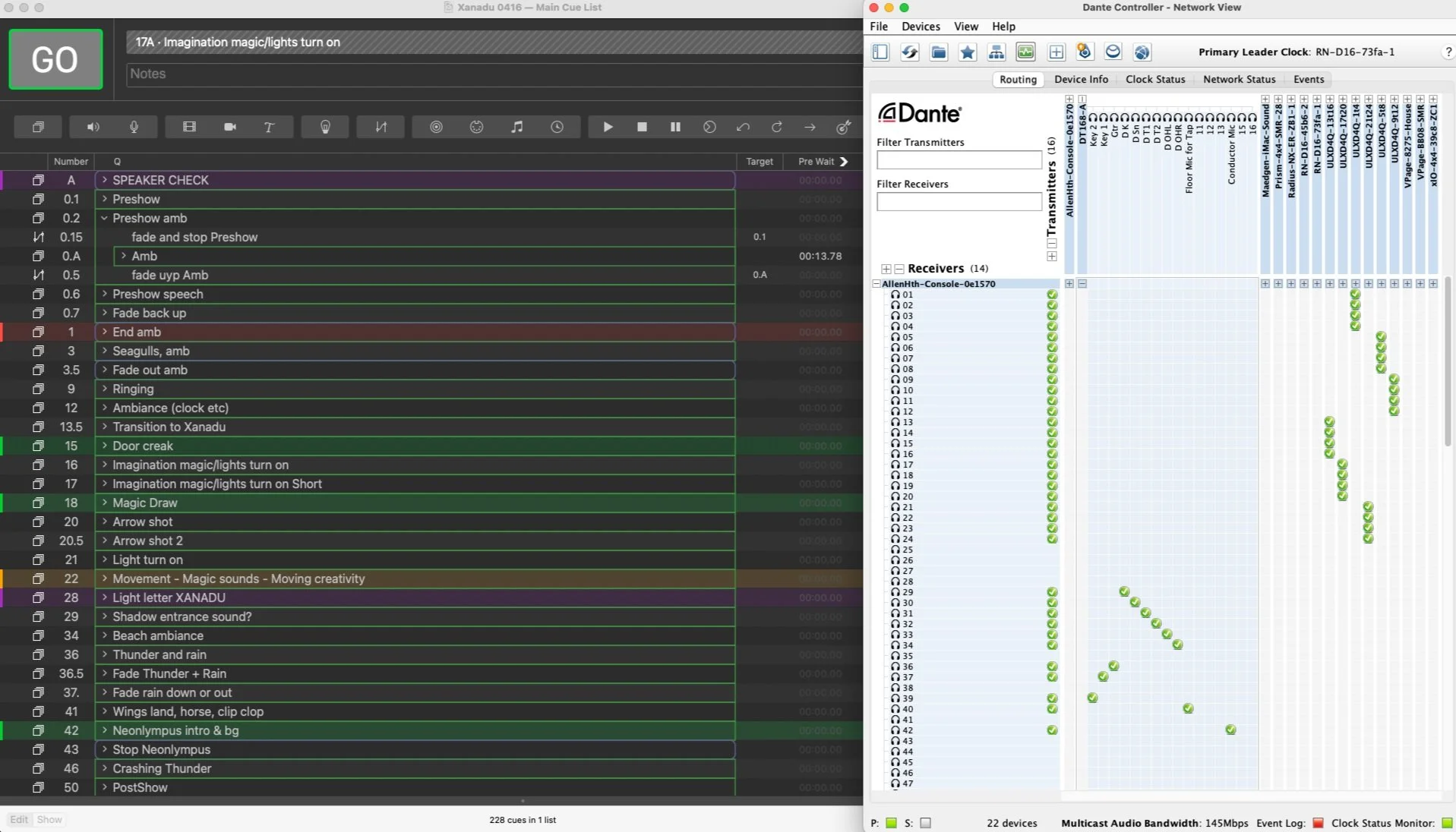1456x832 pixels.
Task: Toggle Key 2 subscription on receiver 39
Action: [x=1092, y=698]
